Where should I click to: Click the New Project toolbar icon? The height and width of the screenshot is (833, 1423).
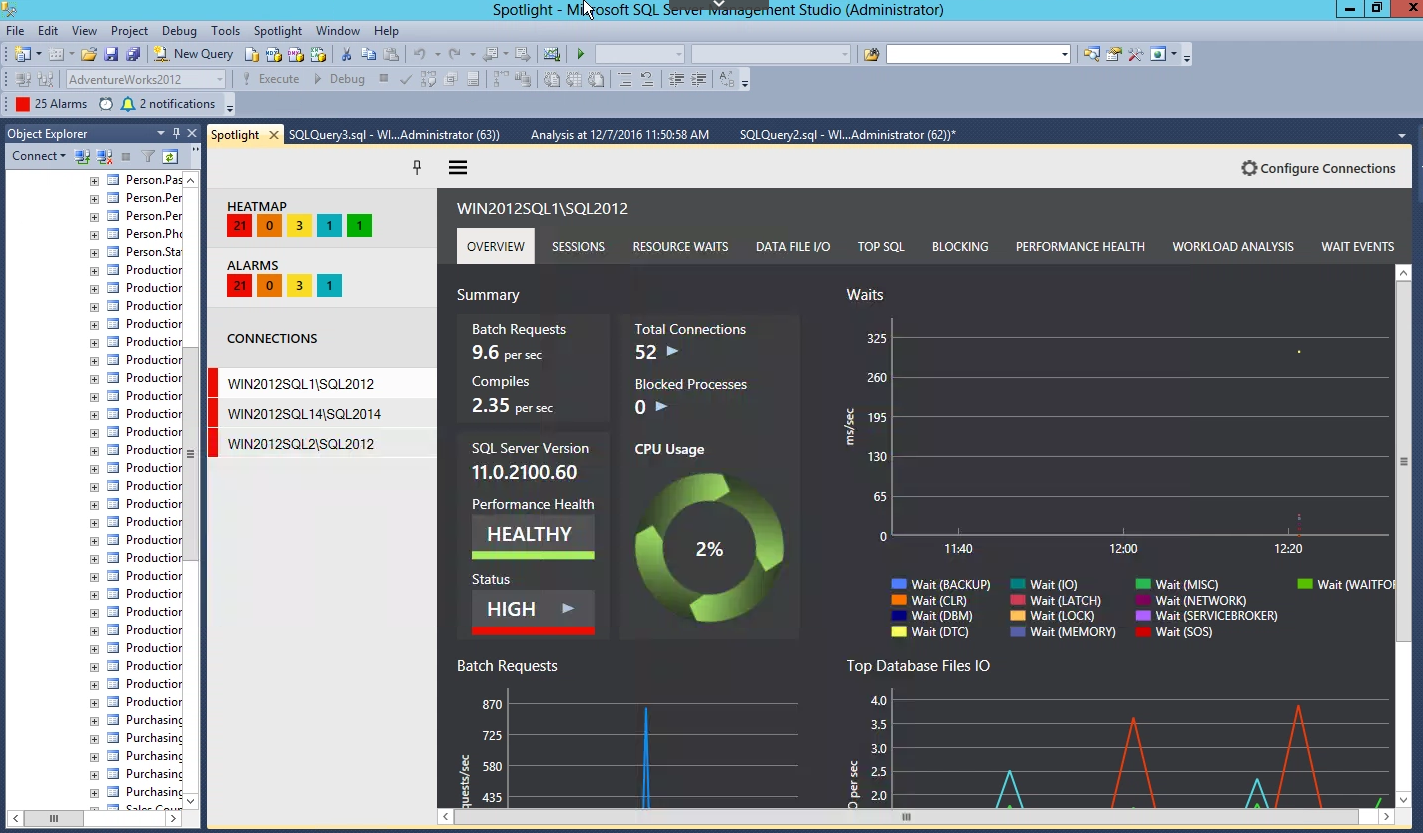(21, 54)
